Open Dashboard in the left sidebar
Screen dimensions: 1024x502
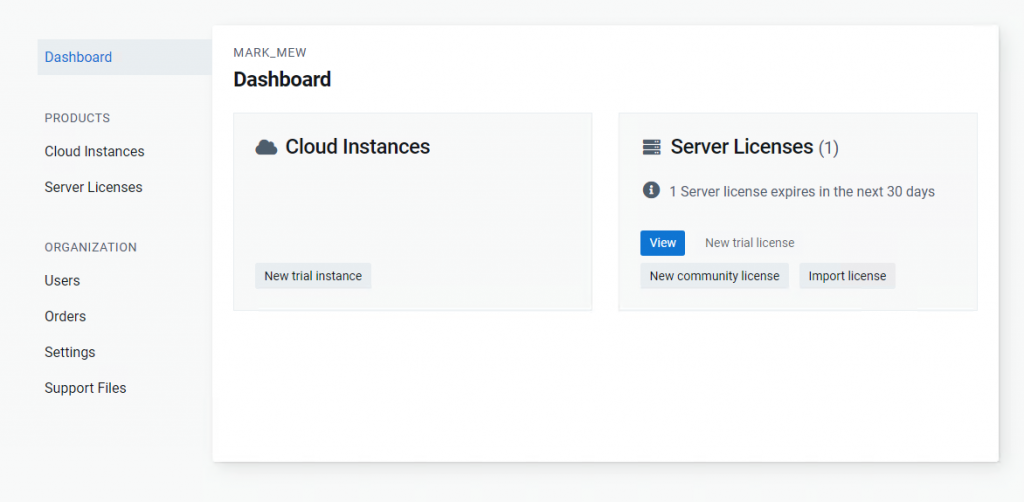click(79, 57)
